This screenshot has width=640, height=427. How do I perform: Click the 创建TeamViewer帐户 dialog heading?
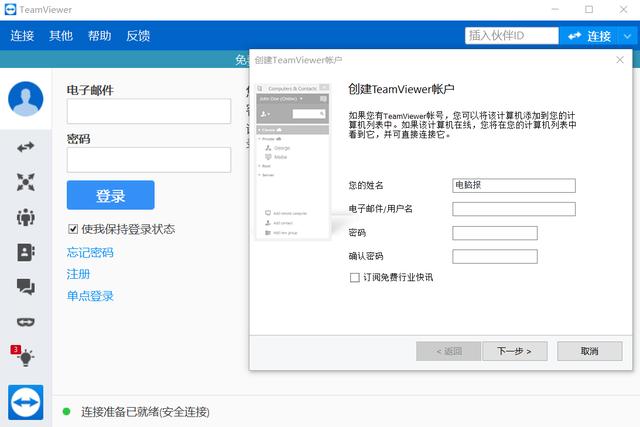pyautogui.click(x=401, y=89)
